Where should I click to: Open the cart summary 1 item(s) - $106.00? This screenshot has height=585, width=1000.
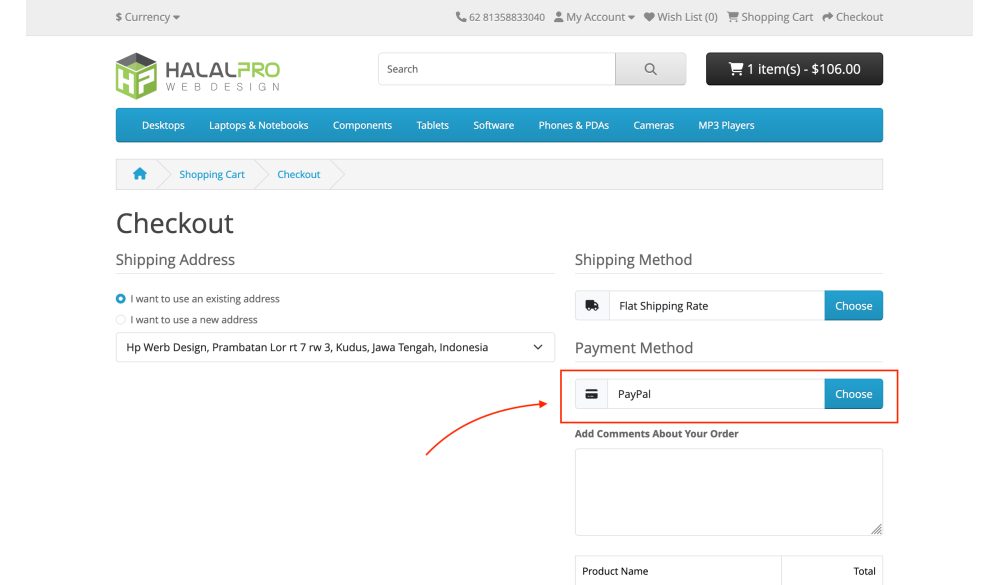[x=794, y=69]
